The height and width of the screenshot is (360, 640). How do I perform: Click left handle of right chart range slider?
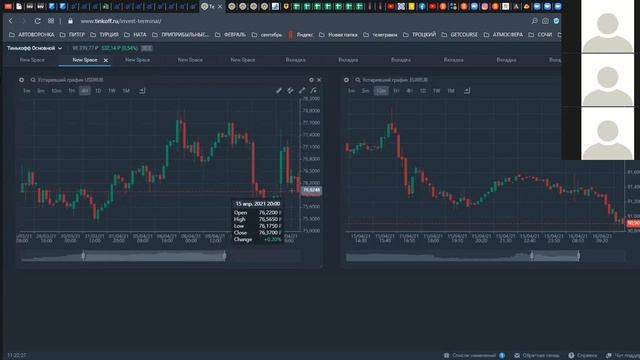[531, 256]
